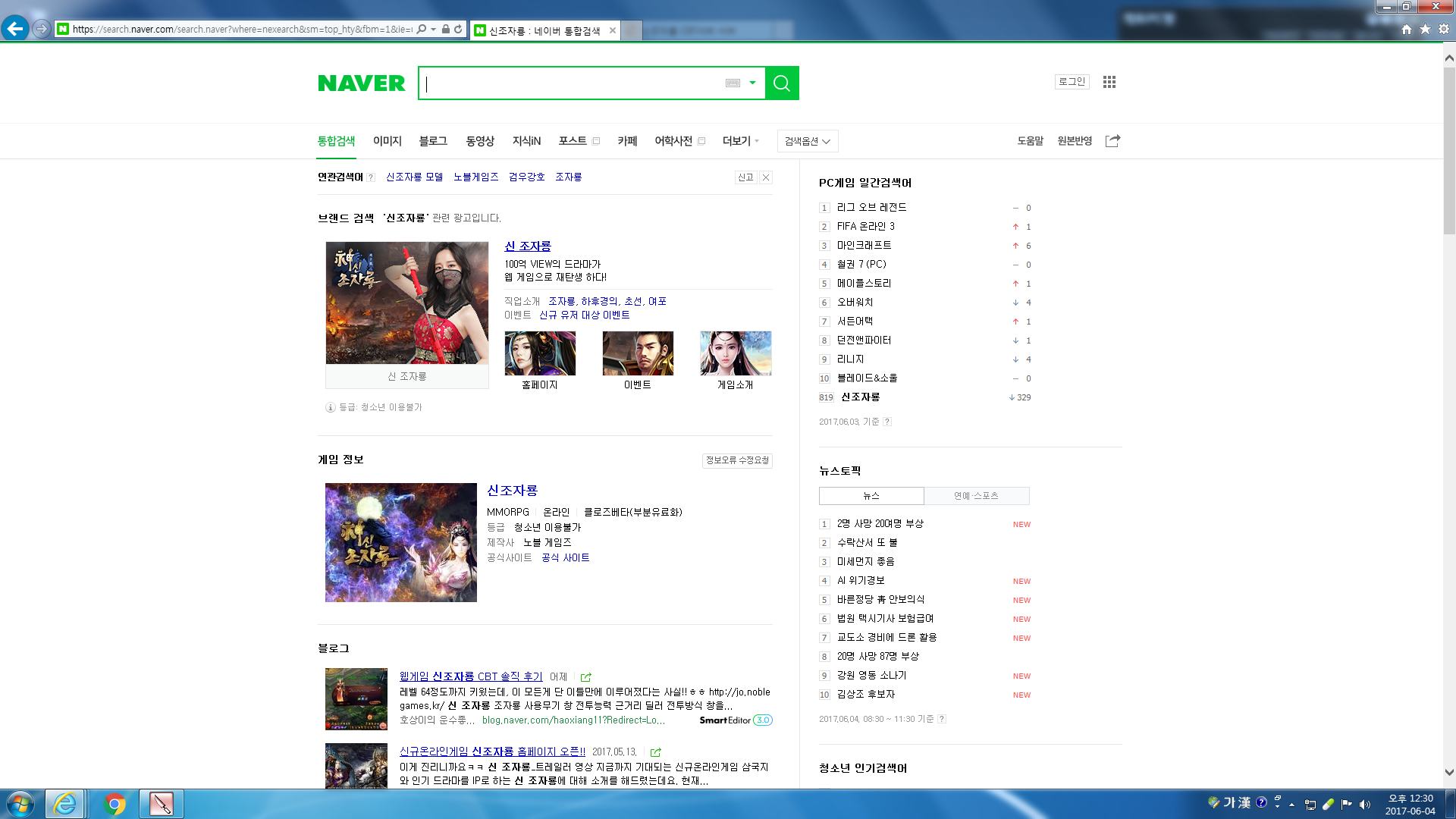
Task: Open the 이벤트 thumbnail image
Action: coord(638,353)
